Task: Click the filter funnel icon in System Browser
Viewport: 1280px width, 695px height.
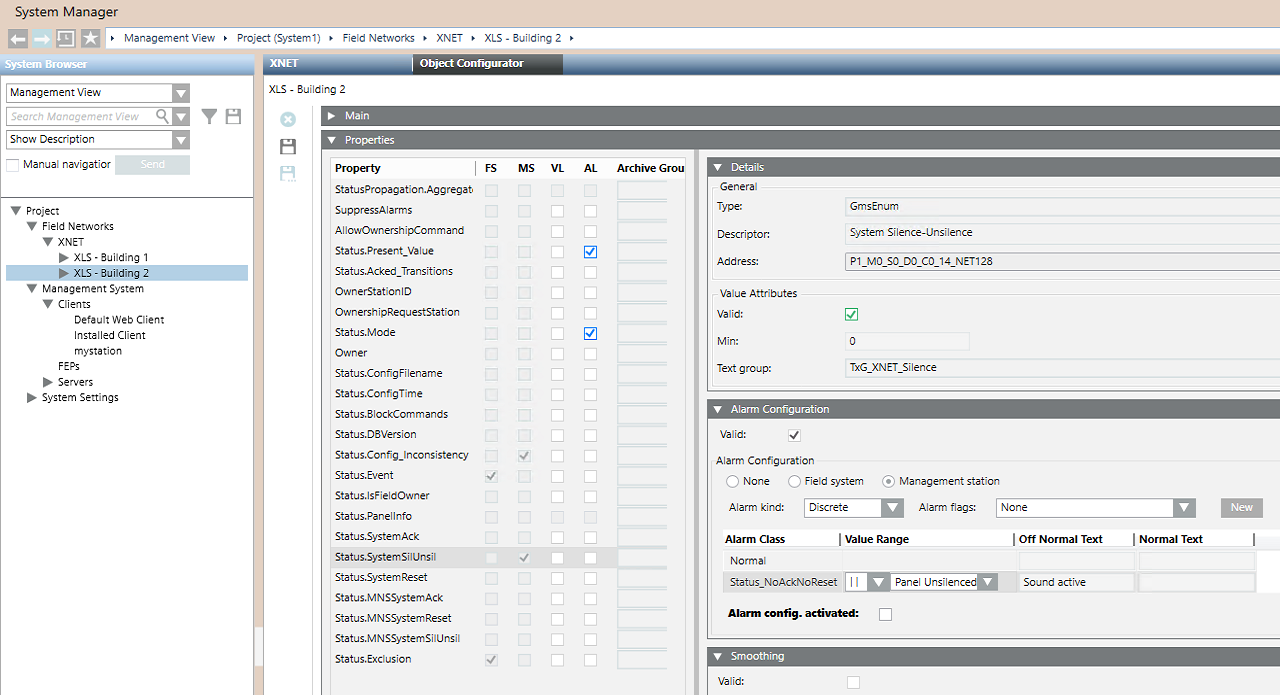Action: pos(209,117)
